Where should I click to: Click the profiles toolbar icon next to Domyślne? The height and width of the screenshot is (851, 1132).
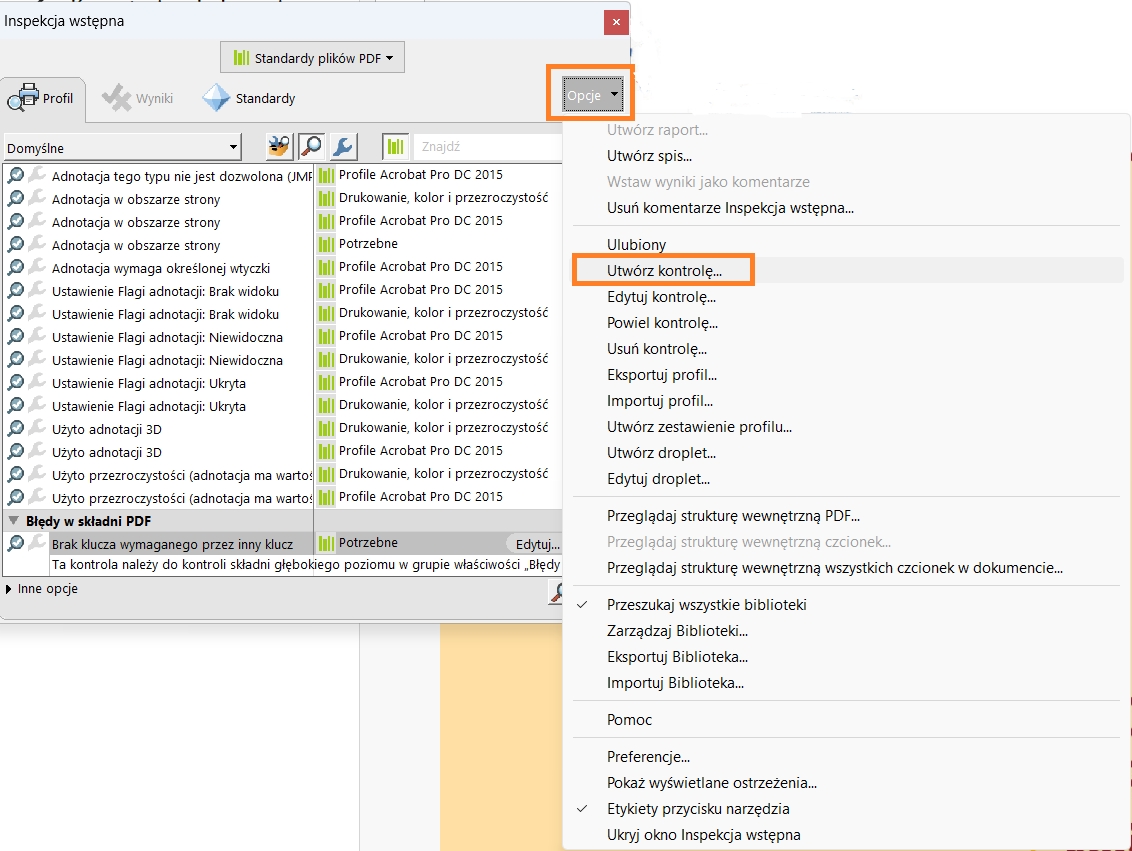pyautogui.click(x=279, y=147)
